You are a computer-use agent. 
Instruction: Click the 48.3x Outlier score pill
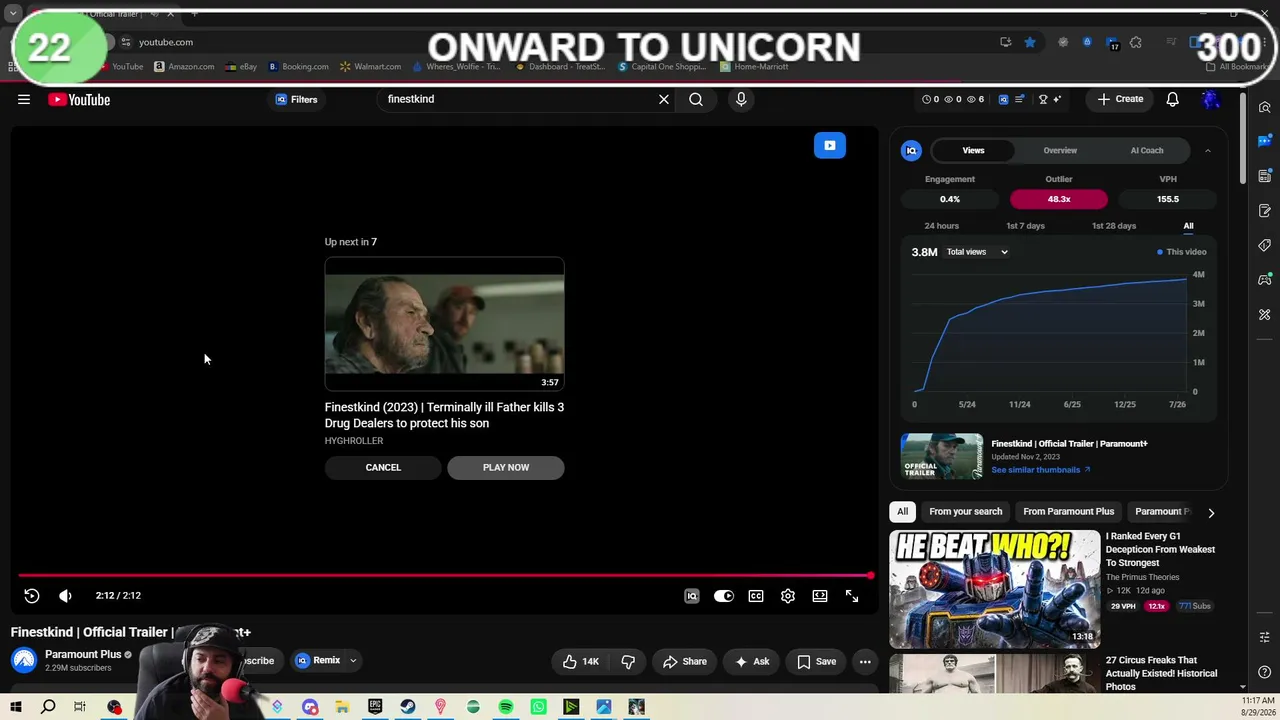click(1059, 199)
